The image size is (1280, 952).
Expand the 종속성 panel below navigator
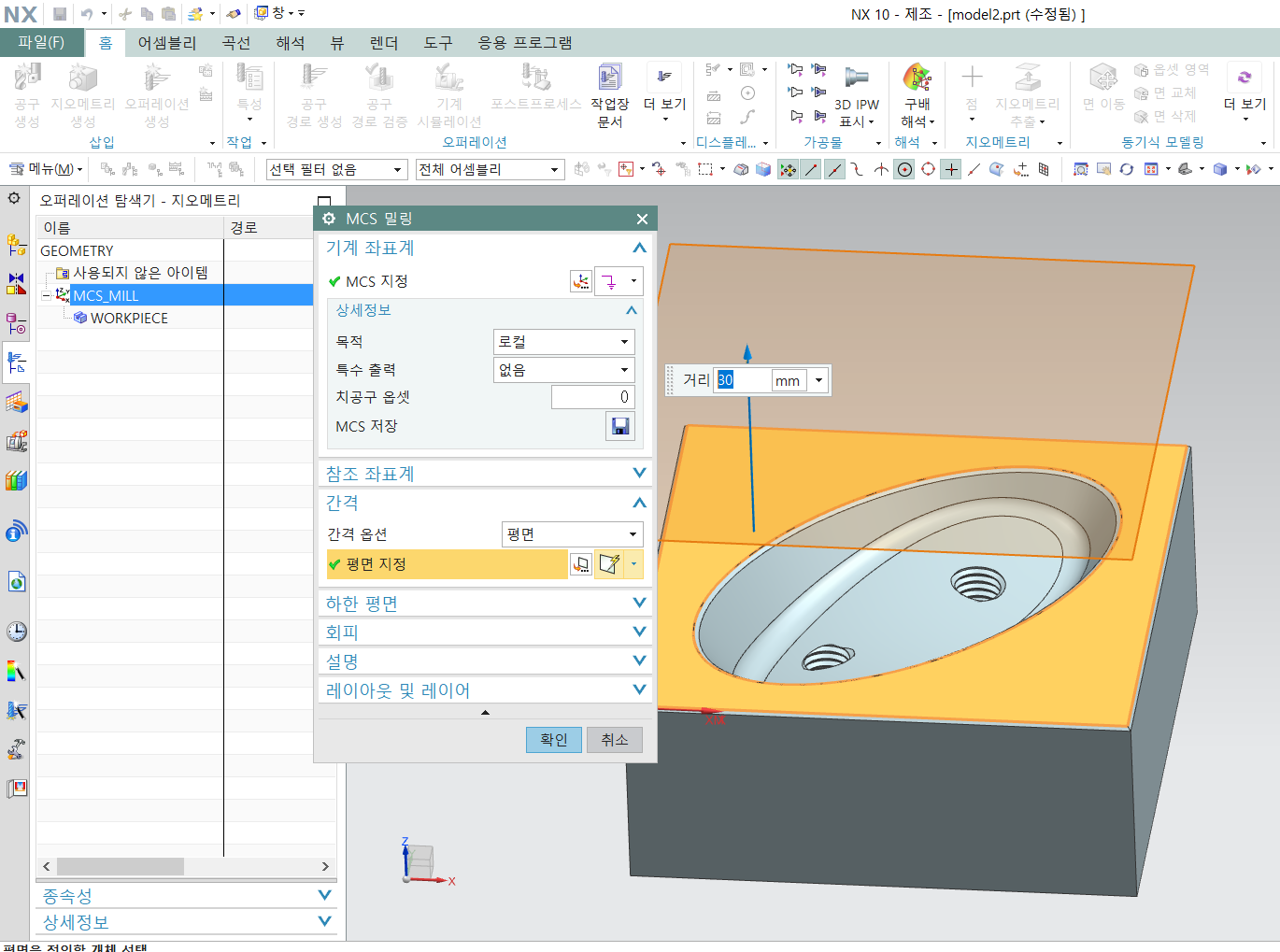point(186,896)
